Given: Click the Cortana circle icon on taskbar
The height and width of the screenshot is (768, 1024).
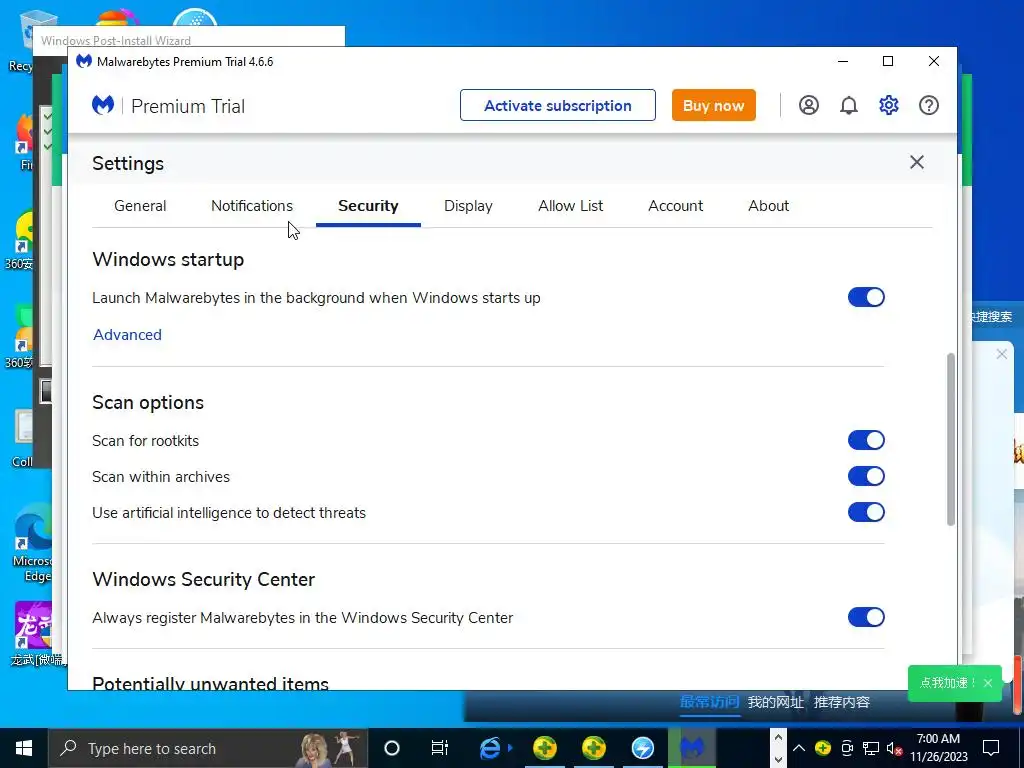Looking at the screenshot, I should [391, 748].
